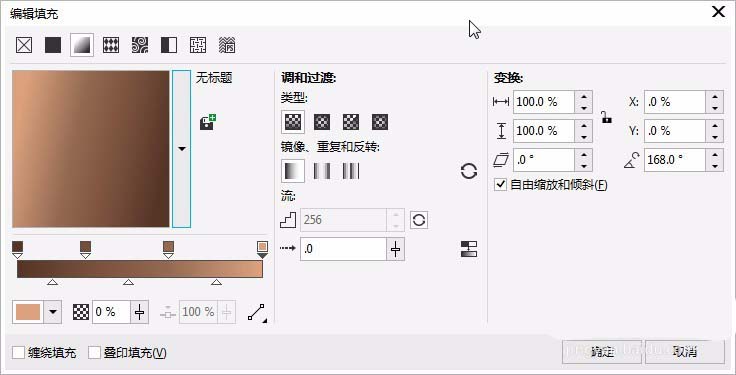Image resolution: width=736 pixels, height=375 pixels.
Task: Increase skew angle with up arrow
Action: pyautogui.click(x=583, y=155)
